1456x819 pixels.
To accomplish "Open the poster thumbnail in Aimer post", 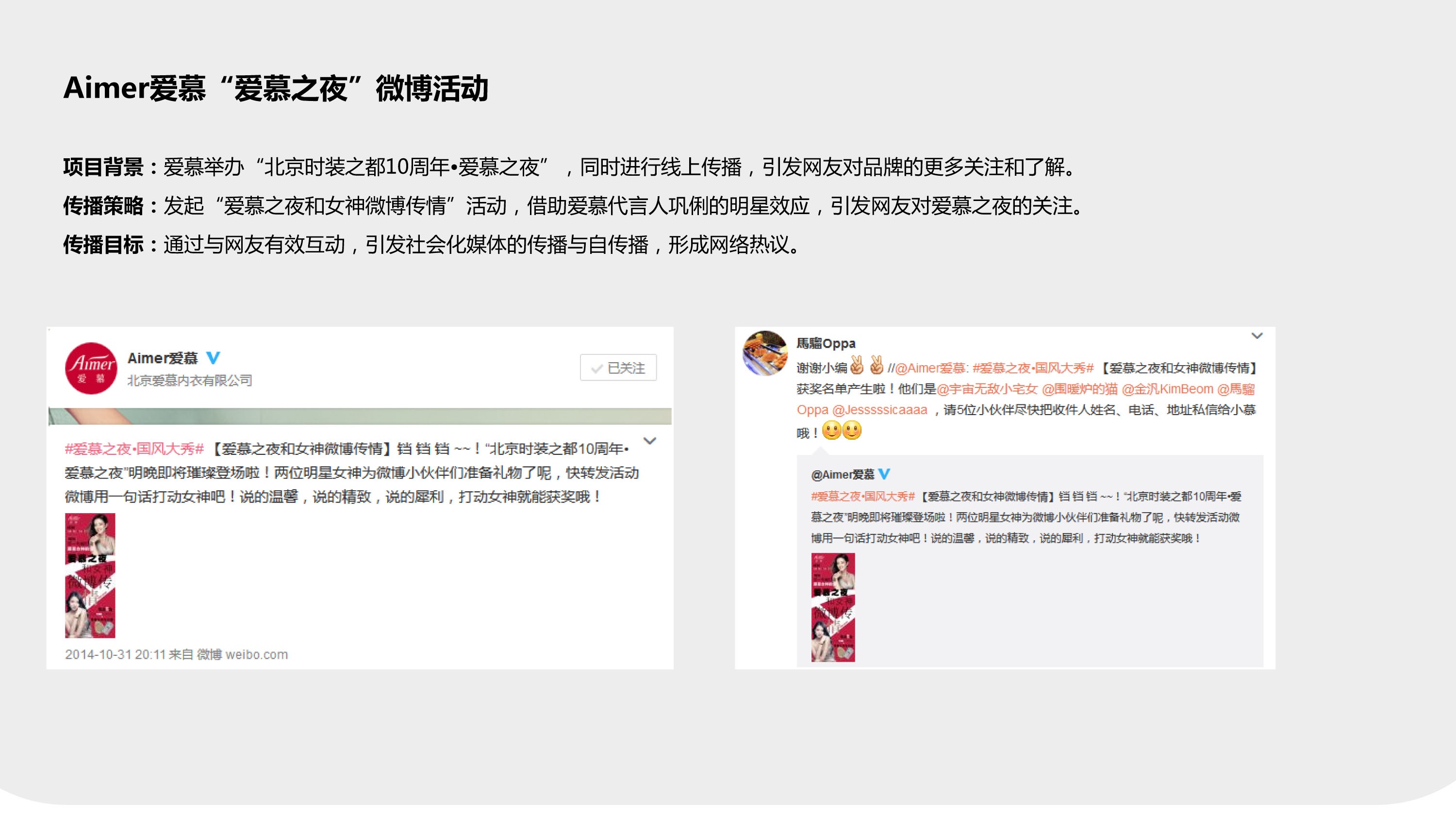I will (90, 575).
